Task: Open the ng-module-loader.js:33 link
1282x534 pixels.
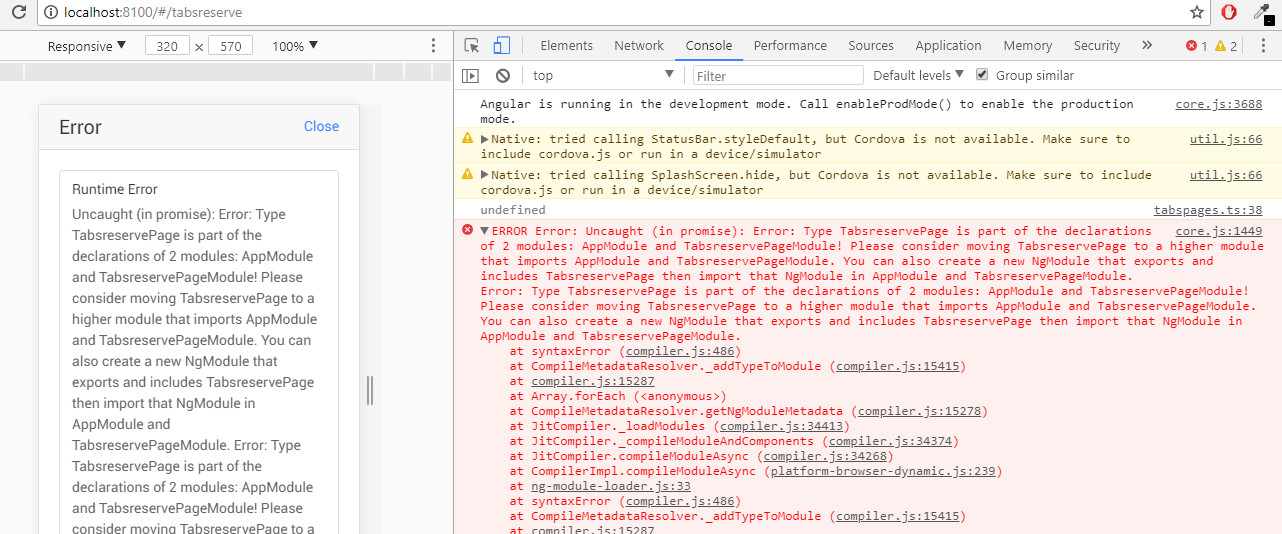Action: point(611,486)
